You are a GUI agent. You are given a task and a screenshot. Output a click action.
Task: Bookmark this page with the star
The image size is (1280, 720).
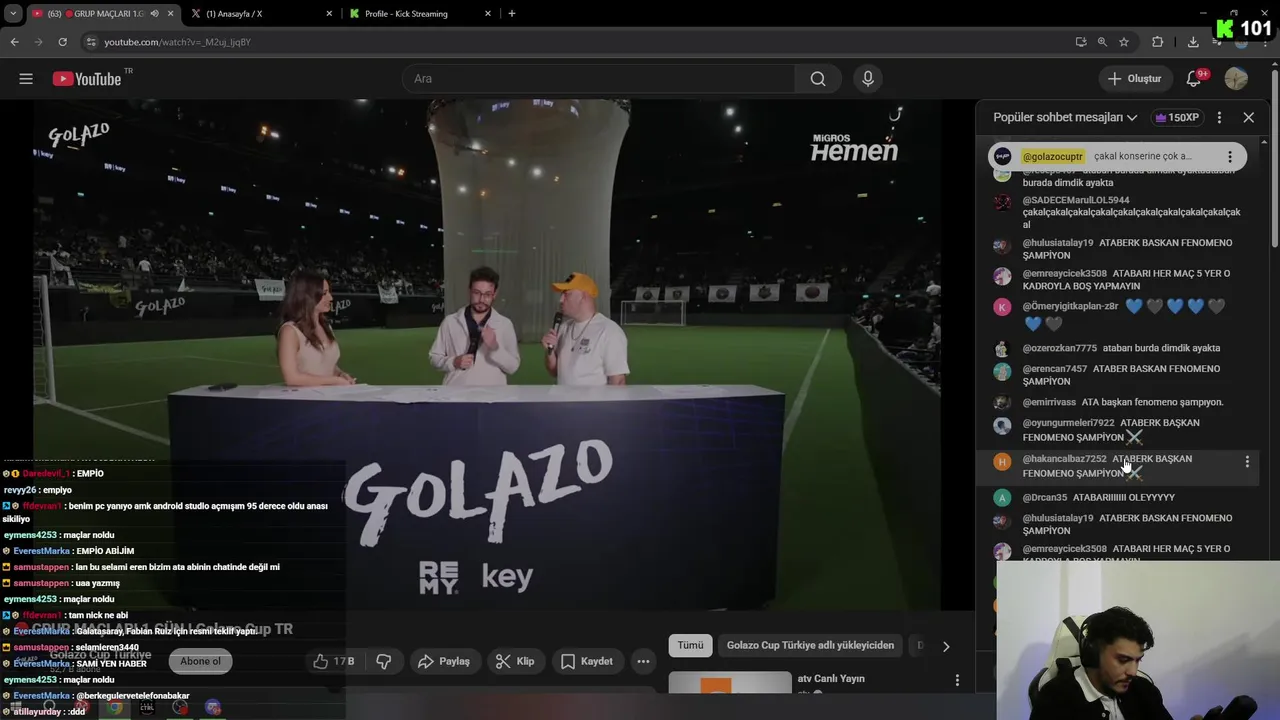pos(1124,42)
